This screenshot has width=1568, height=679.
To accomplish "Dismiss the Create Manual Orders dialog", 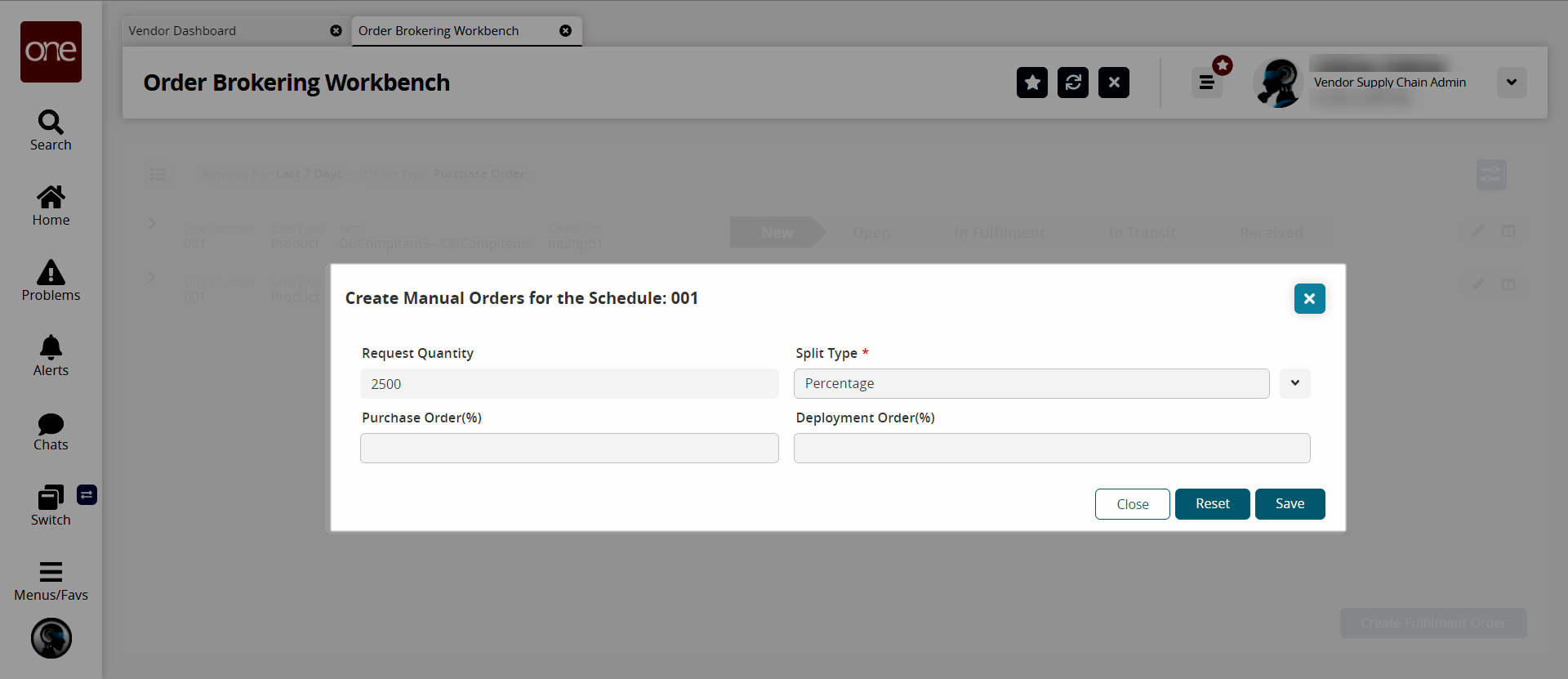I will 1309,299.
